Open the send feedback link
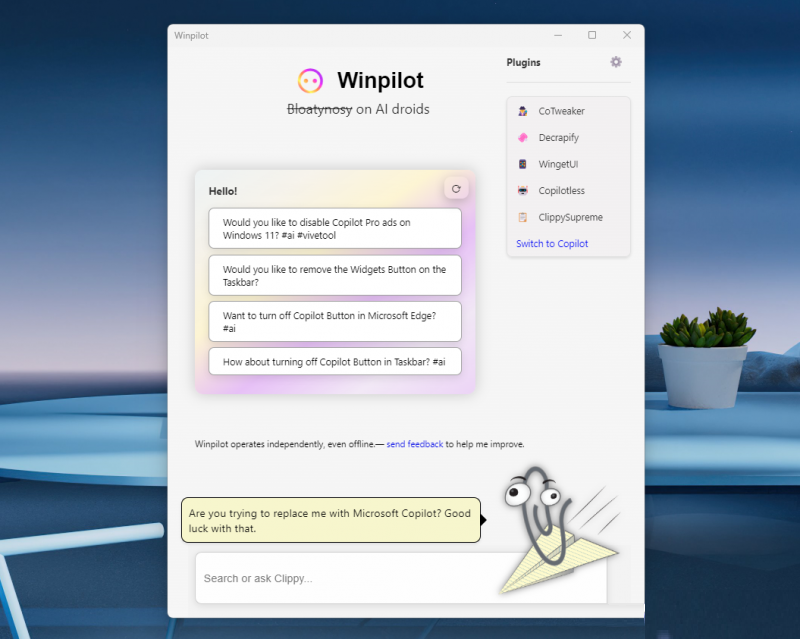Viewport: 800px width, 639px height. (x=415, y=444)
